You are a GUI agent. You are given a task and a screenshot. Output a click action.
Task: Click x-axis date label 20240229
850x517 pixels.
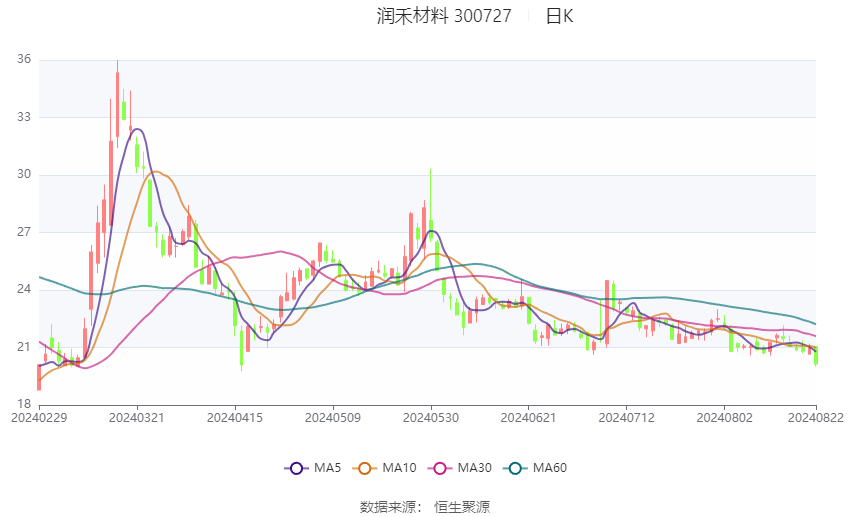(x=39, y=418)
